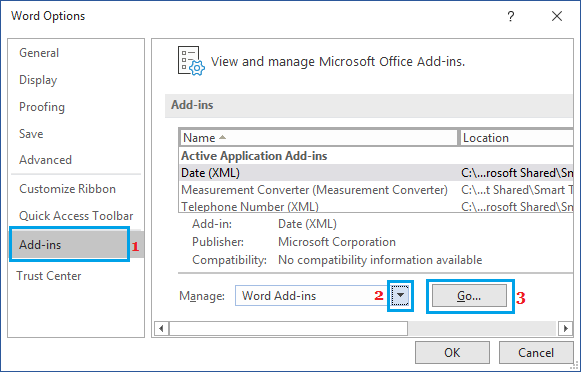Click the horizontal scrollbar right arrow
581x372 pixels.
click(565, 328)
